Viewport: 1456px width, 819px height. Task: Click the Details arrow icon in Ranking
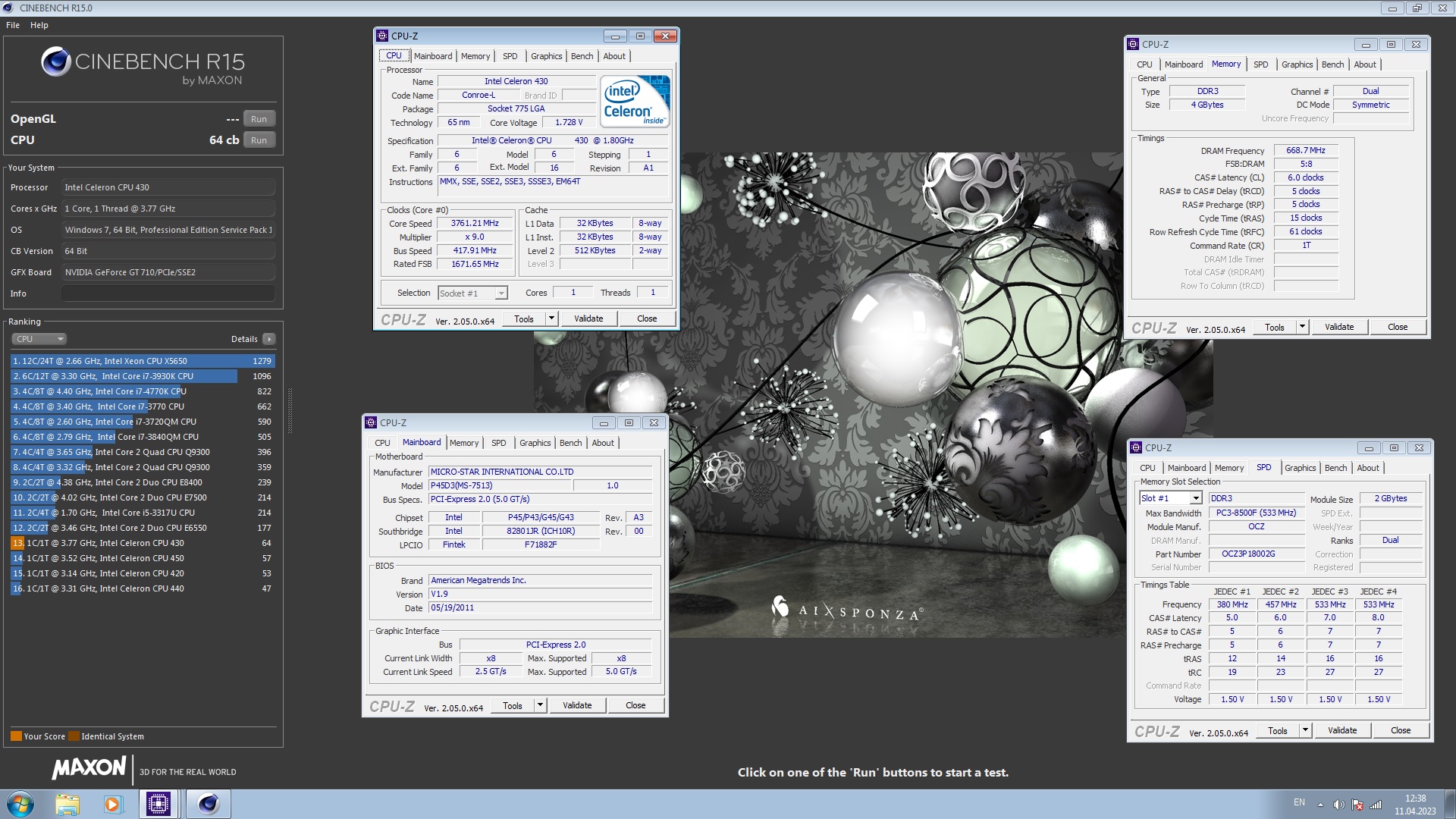click(x=269, y=339)
